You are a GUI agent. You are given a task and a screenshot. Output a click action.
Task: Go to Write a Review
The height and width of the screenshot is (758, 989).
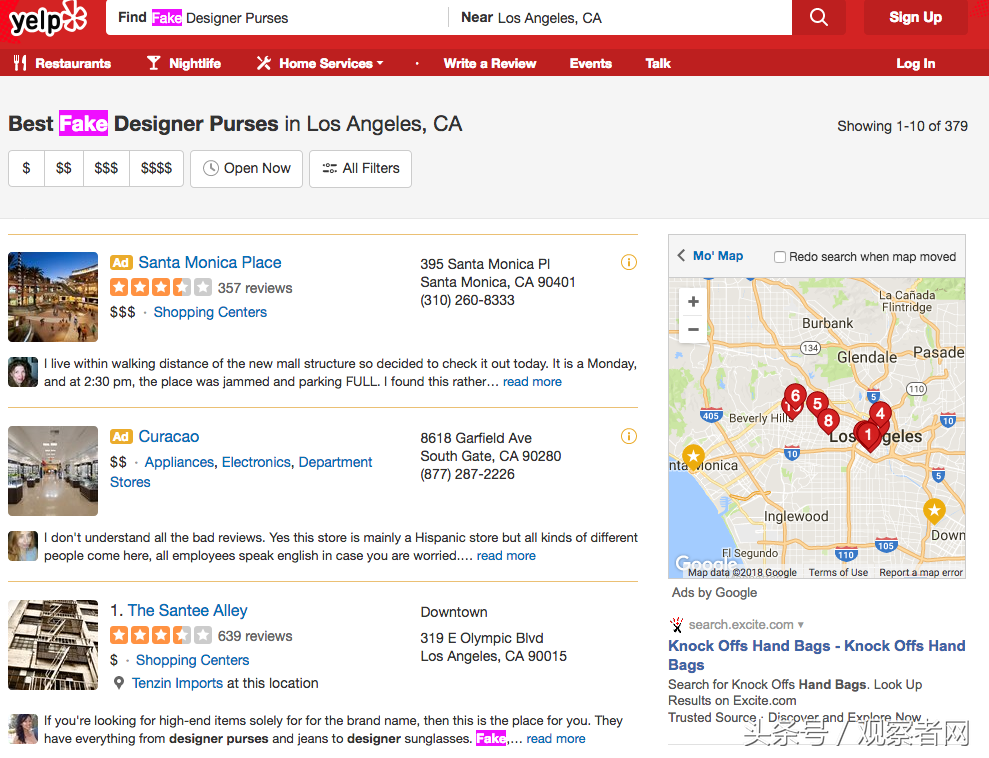(x=490, y=63)
